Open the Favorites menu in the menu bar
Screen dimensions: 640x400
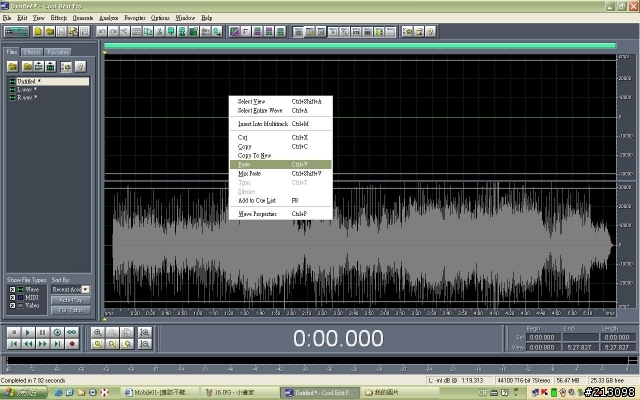[135, 18]
